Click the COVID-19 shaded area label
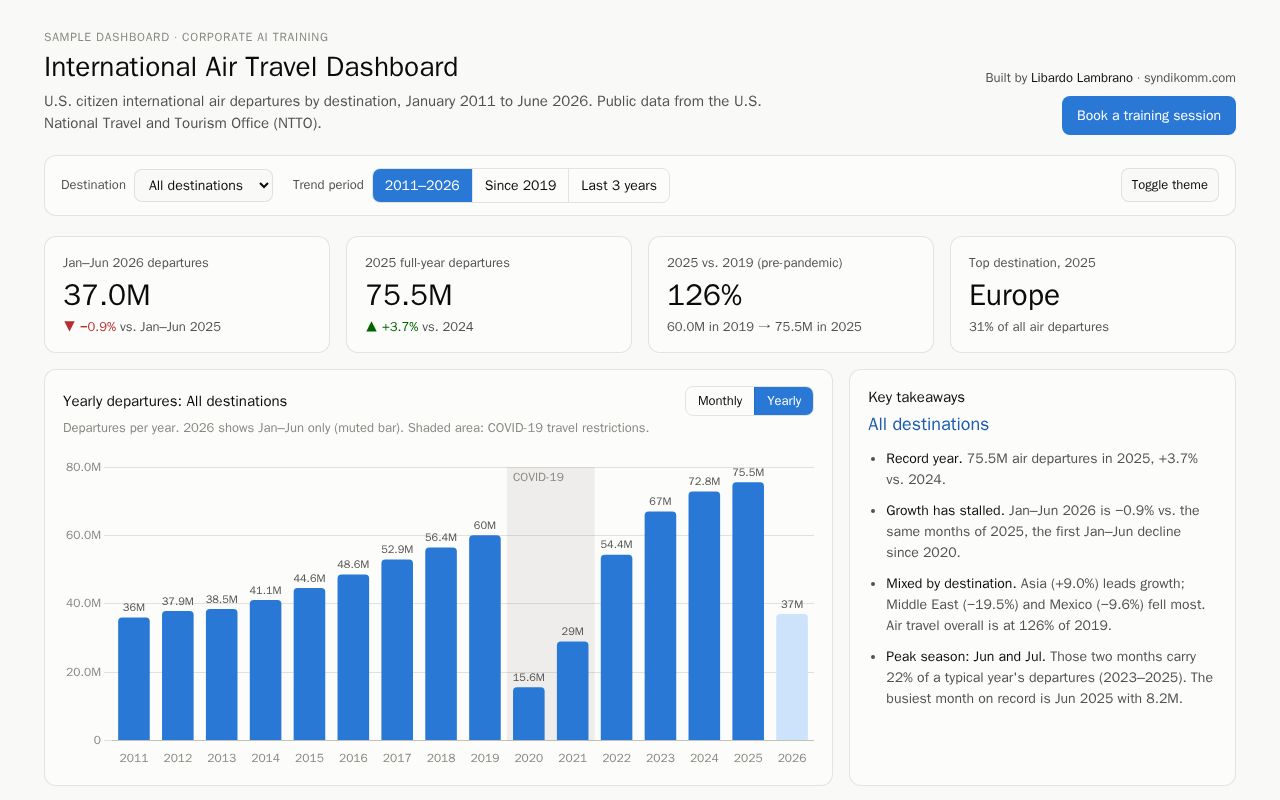This screenshot has width=1280, height=800. 538,477
